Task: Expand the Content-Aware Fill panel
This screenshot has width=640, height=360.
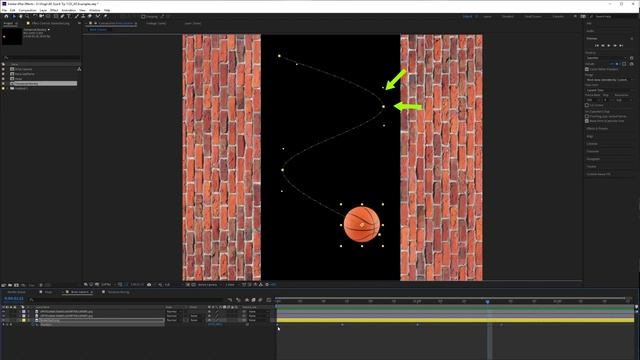Action: [599, 174]
